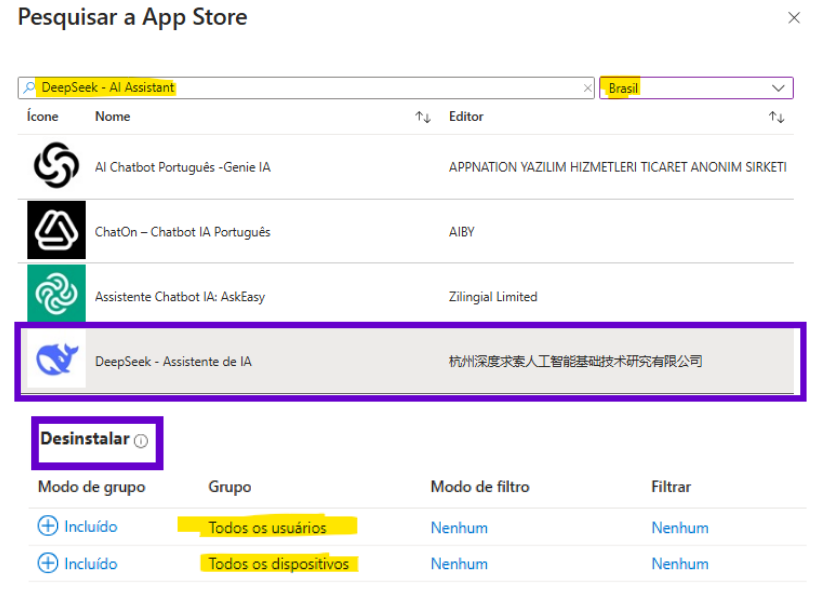Click the APPNATION YAZILIM publisher cell

(618, 167)
